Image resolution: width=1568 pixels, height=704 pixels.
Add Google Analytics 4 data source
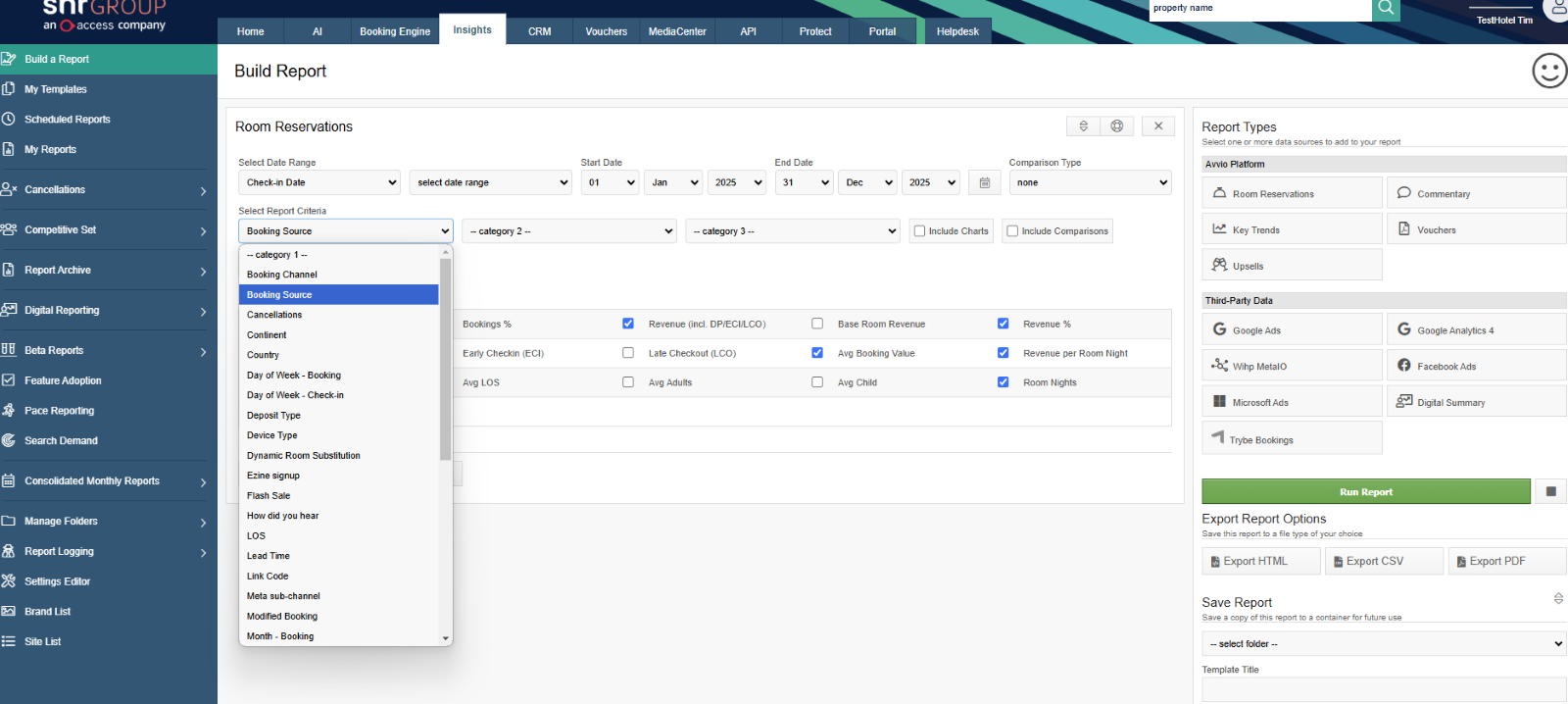click(1476, 329)
